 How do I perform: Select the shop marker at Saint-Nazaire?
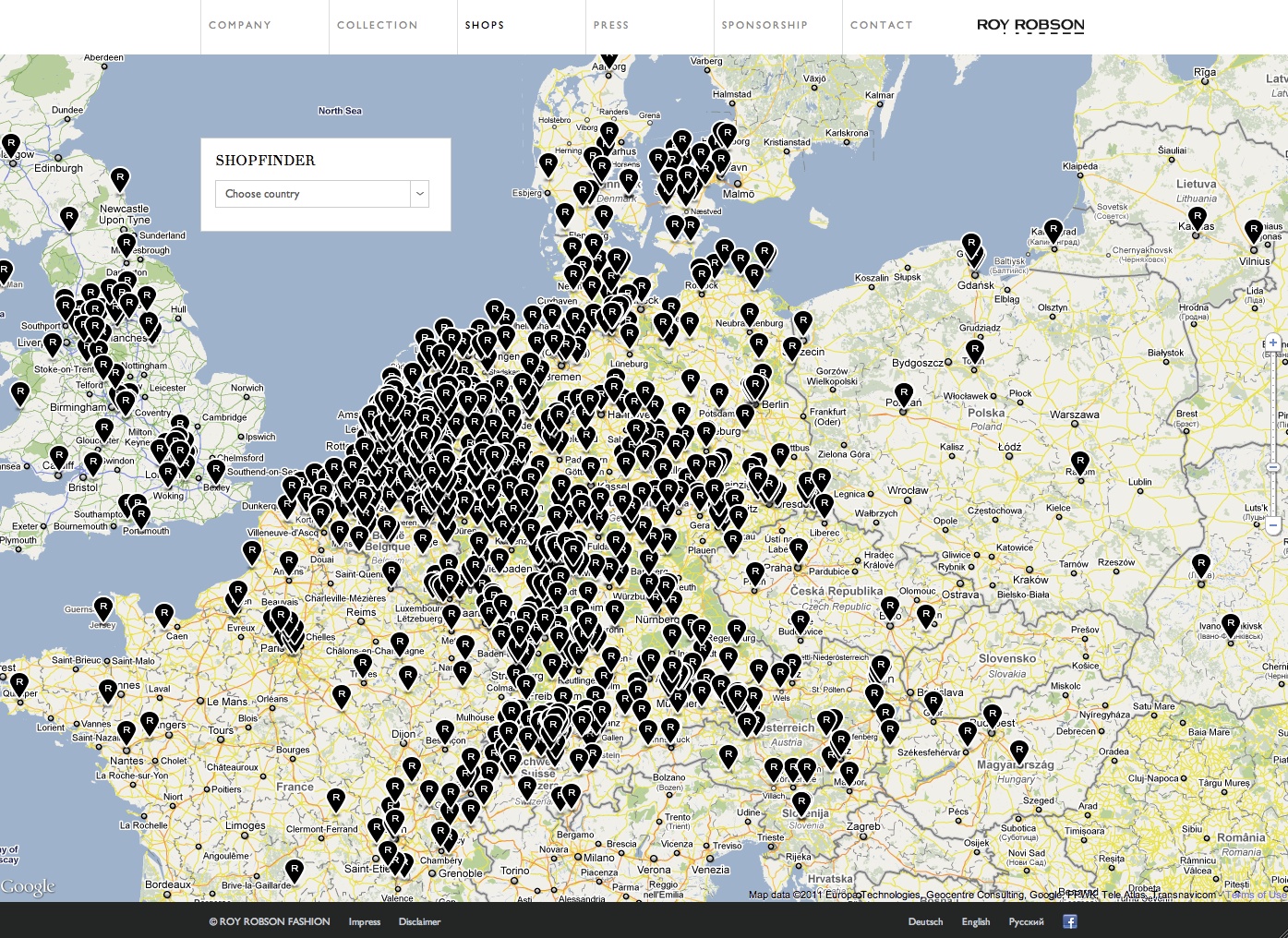tap(126, 733)
